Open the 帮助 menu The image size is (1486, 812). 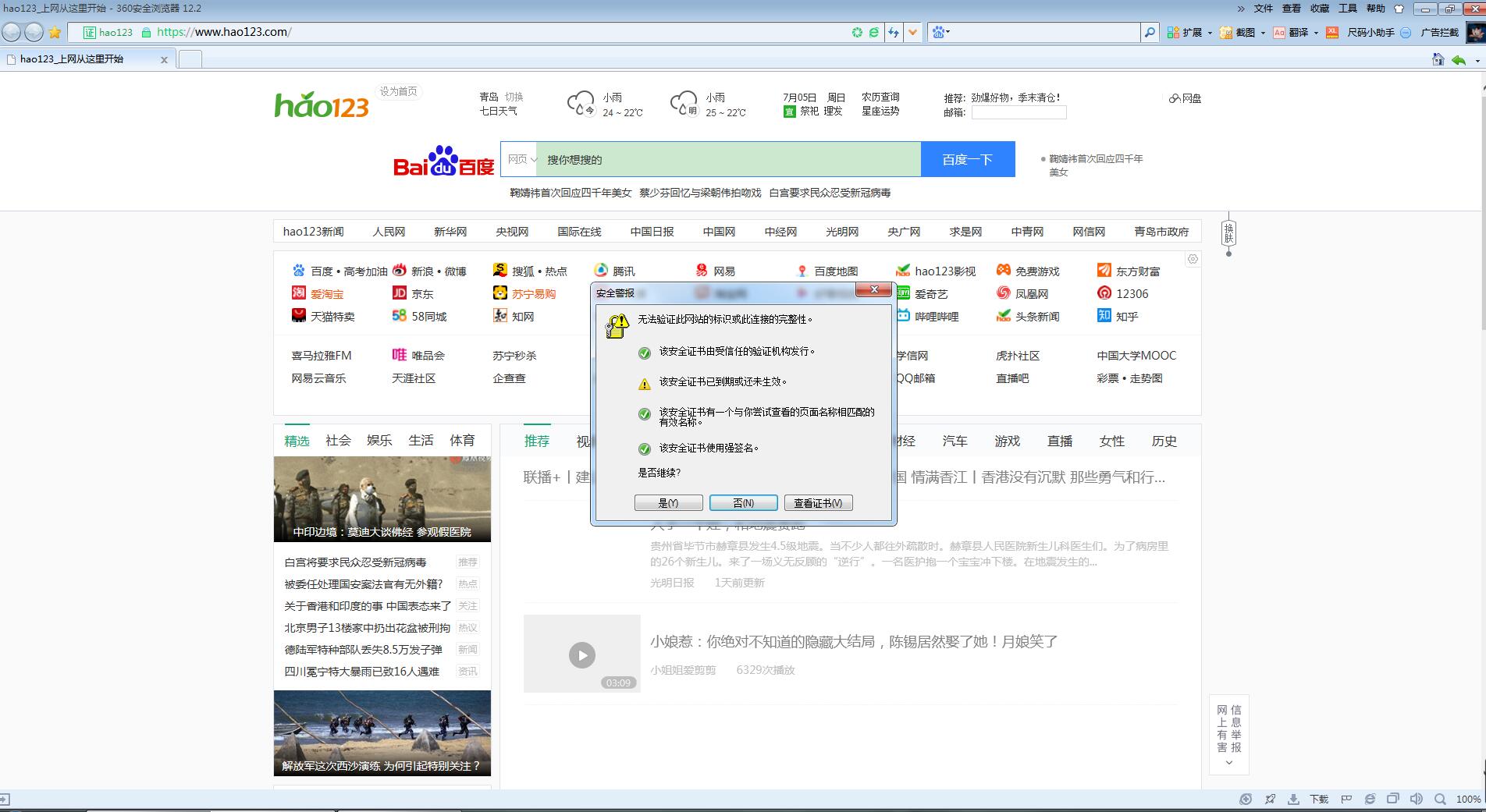click(1376, 9)
